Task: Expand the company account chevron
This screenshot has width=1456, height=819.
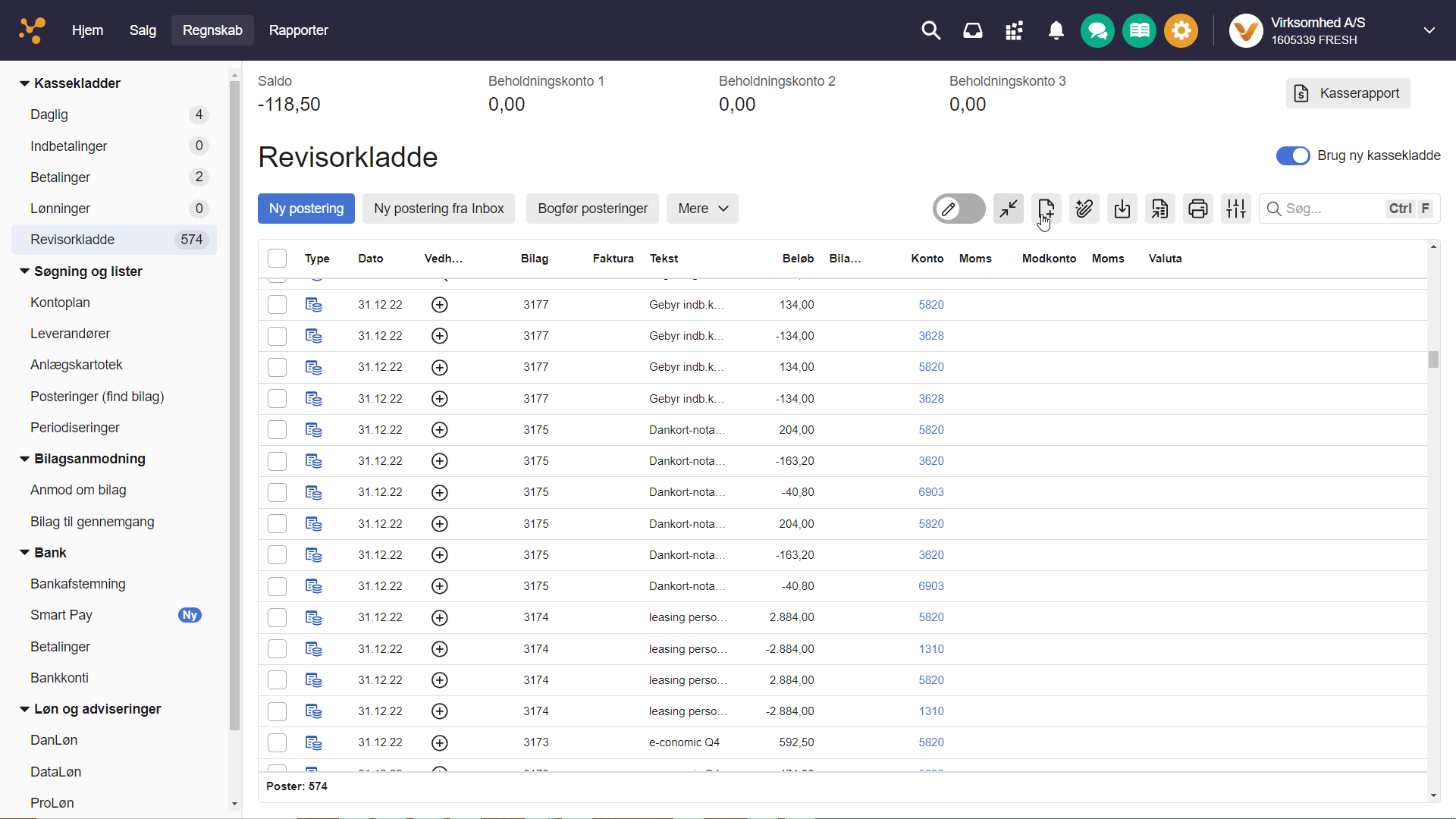Action: tap(1429, 30)
